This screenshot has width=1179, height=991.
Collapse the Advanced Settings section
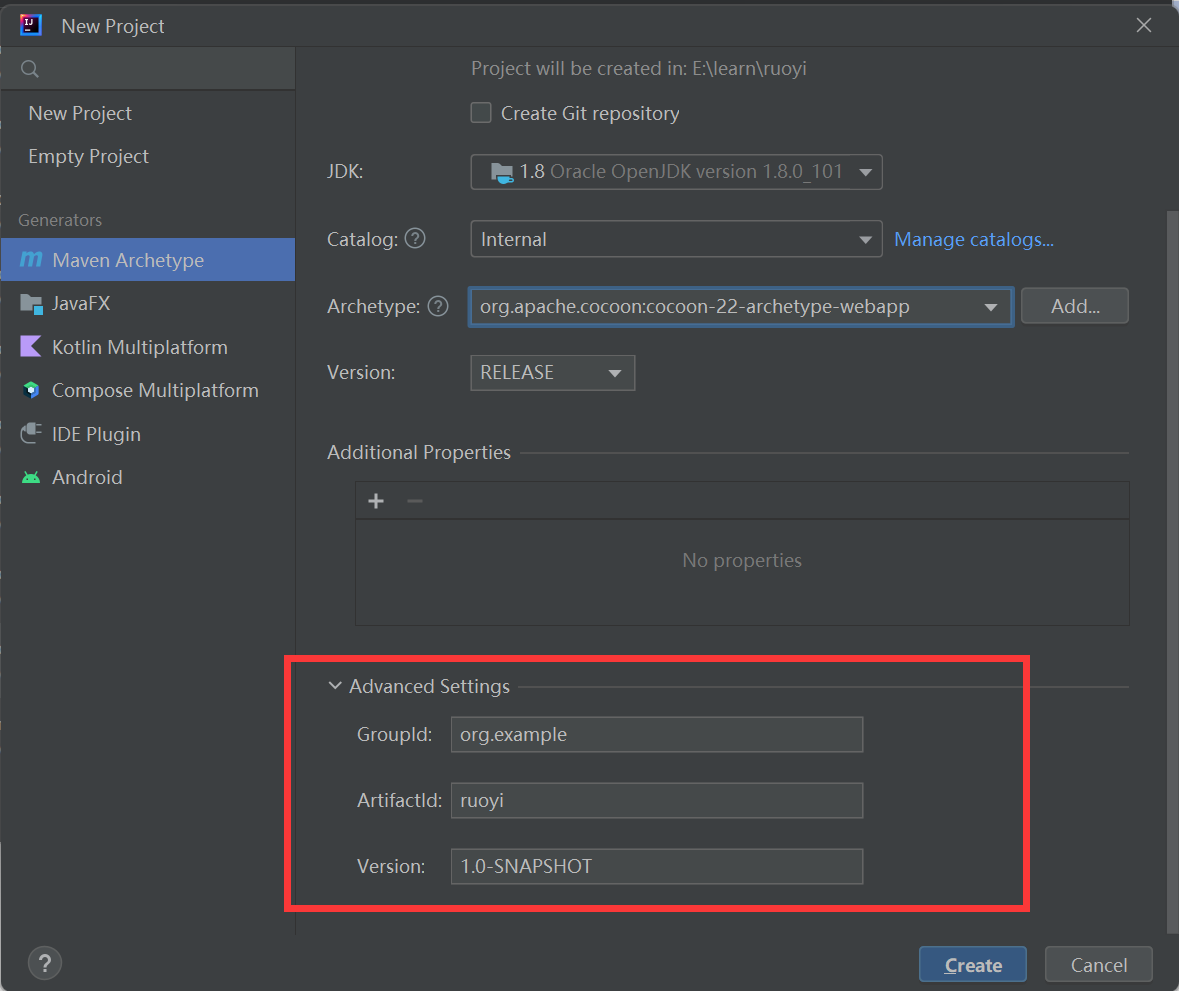334,686
